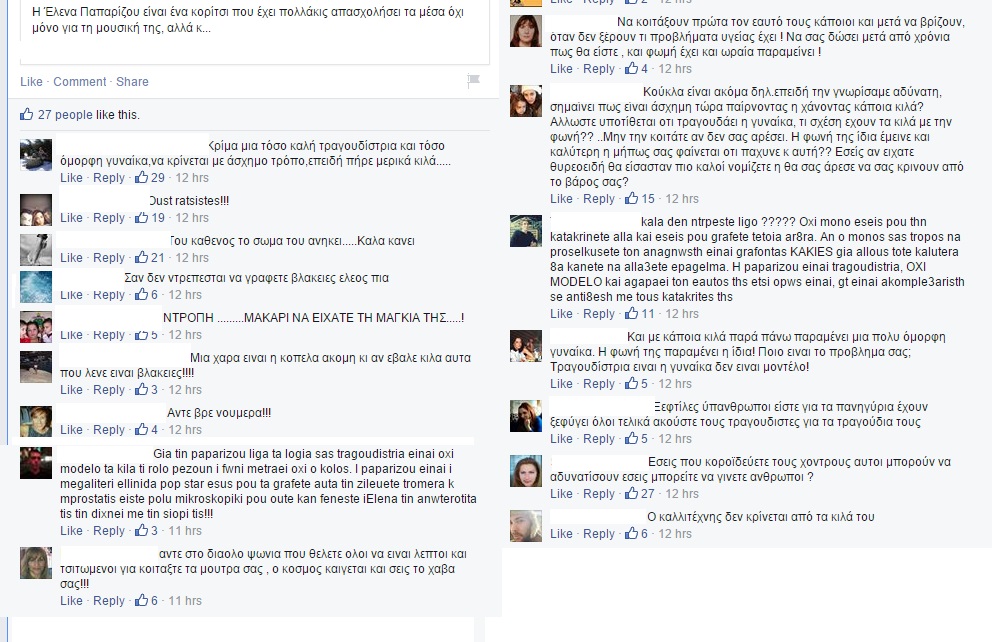The width and height of the screenshot is (993, 642).
Task: Click the thumbs-up icon showing 29 likes
Action: coord(141,177)
